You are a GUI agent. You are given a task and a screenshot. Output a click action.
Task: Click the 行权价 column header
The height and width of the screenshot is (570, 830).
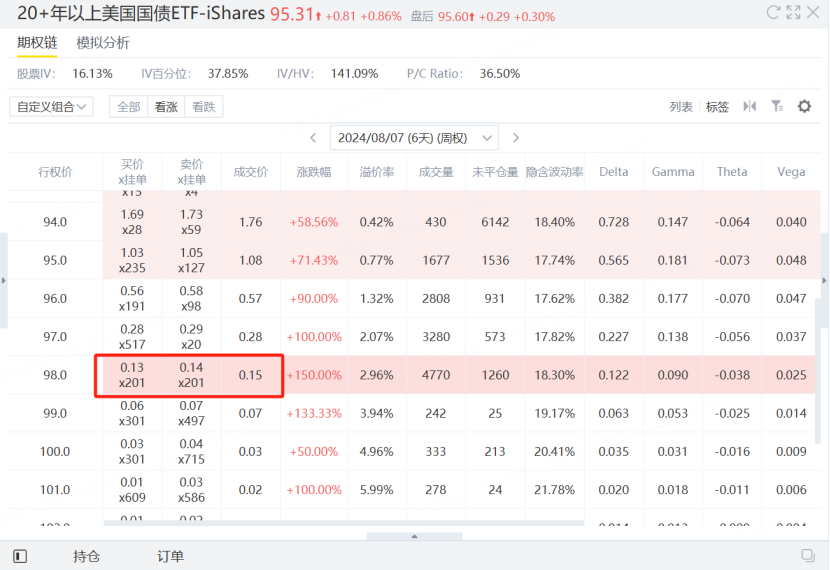[55, 172]
